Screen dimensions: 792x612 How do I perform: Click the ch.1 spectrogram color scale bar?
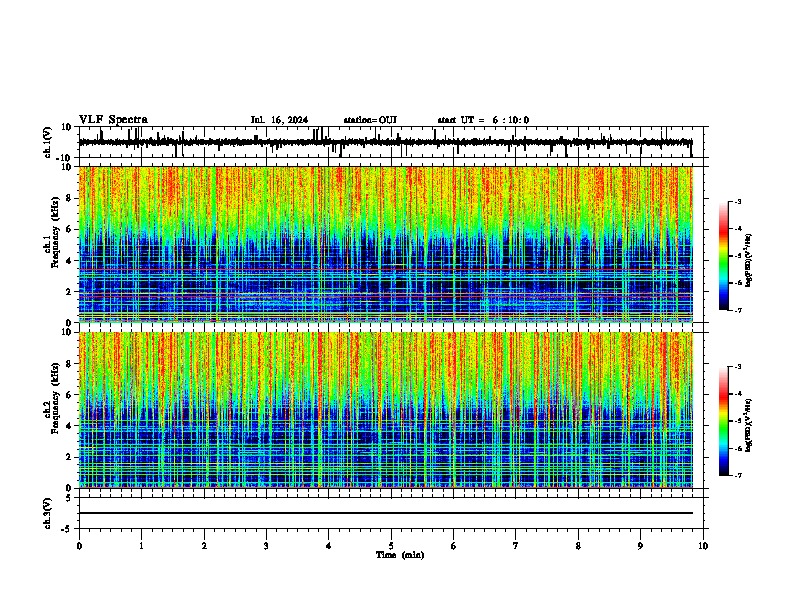coord(724,256)
